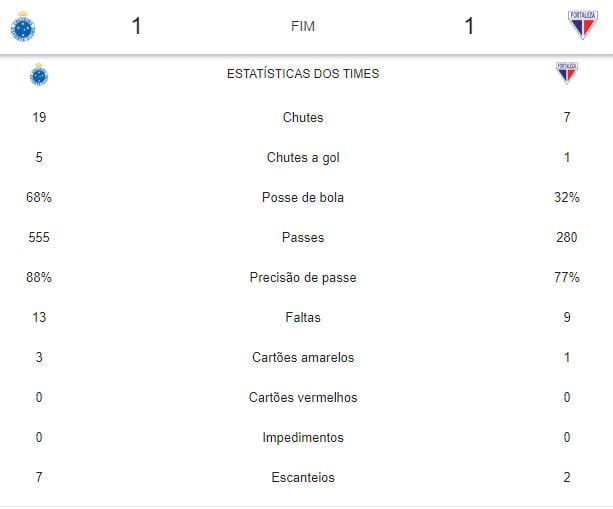613x509 pixels.
Task: Select the Precisão de passe label
Action: (x=303, y=277)
